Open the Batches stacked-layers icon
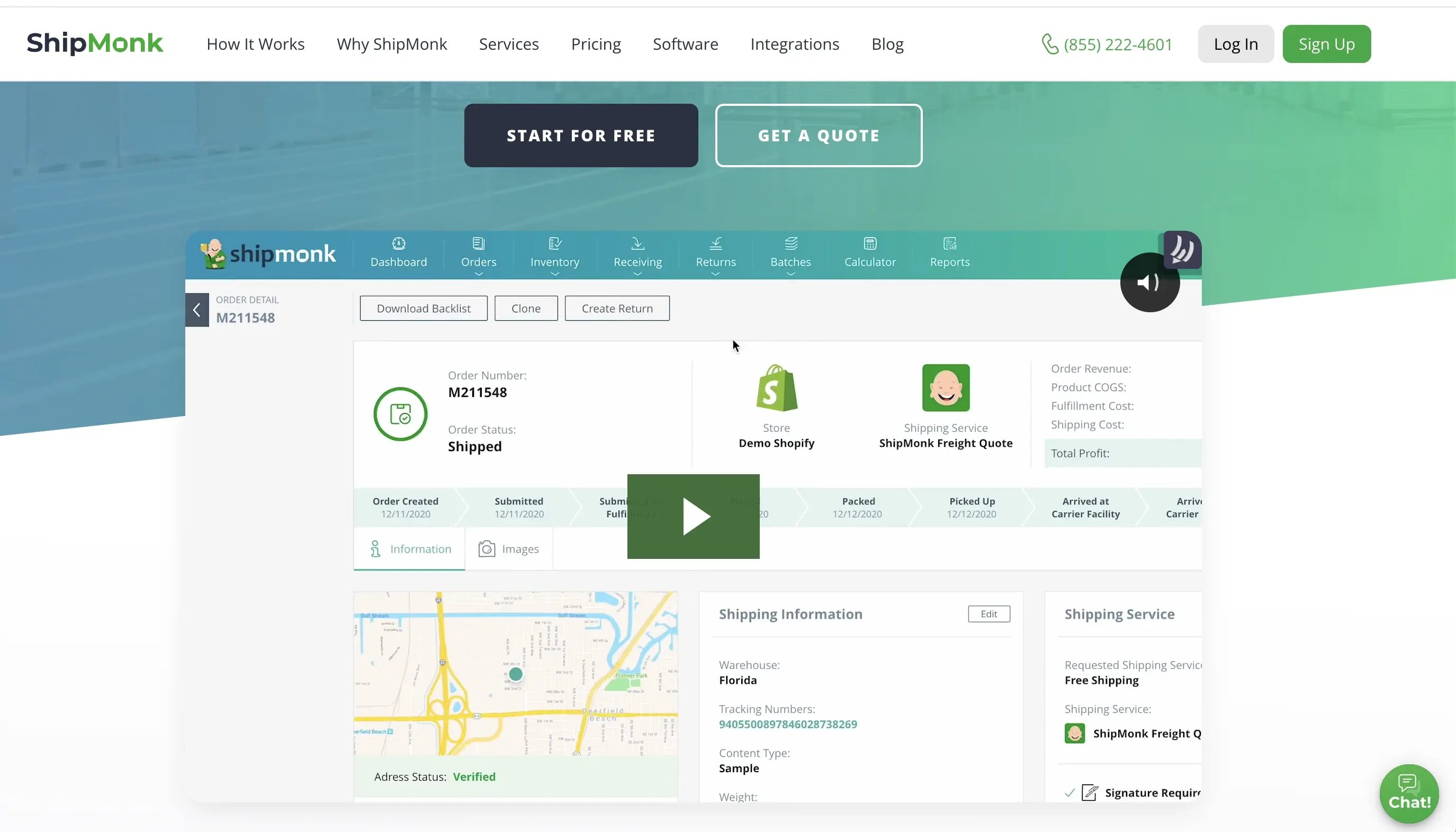The image size is (1456, 832). tap(790, 244)
